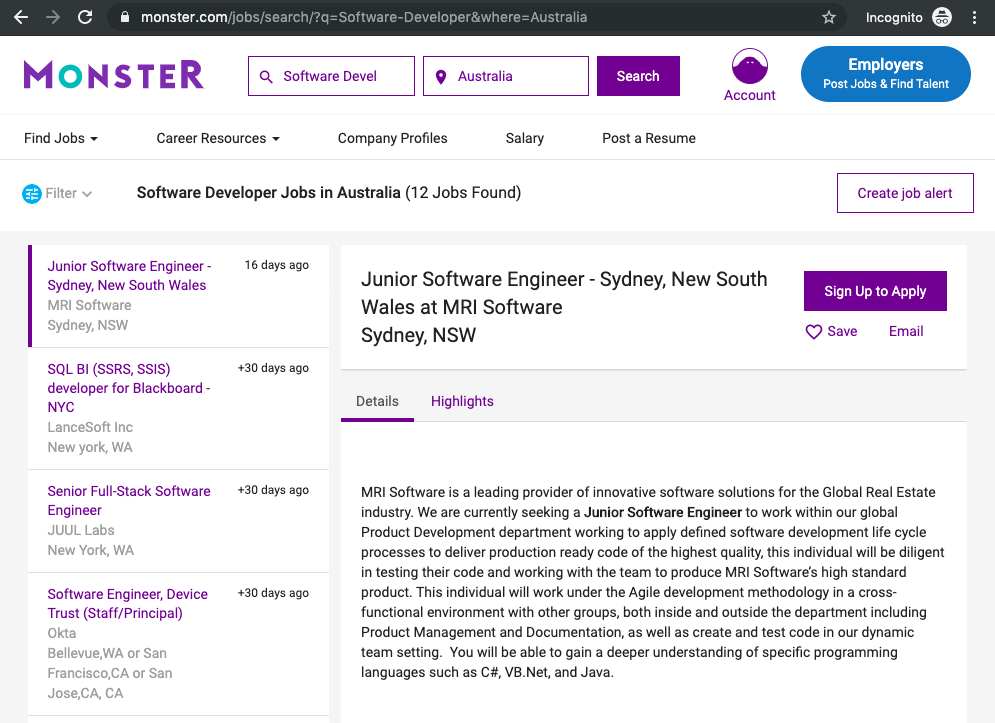Image resolution: width=995 pixels, height=723 pixels.
Task: Bookmark this page with the star icon
Action: (829, 17)
